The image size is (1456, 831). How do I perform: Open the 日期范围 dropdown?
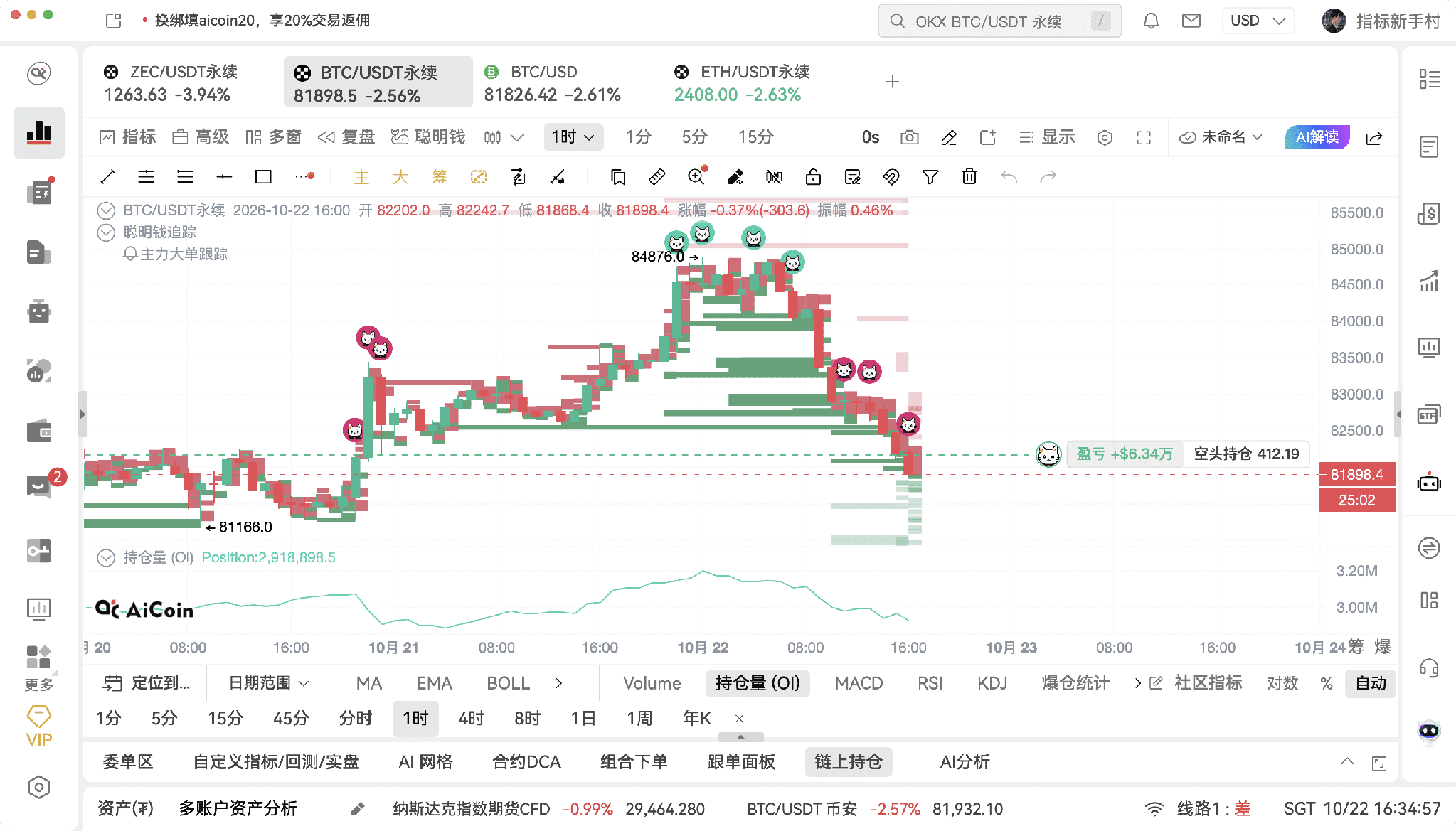269,683
